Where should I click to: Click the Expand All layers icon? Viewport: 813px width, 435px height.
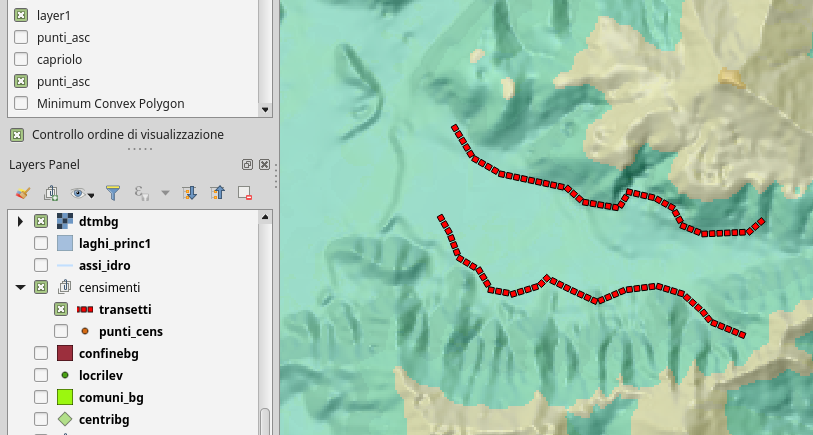189,193
